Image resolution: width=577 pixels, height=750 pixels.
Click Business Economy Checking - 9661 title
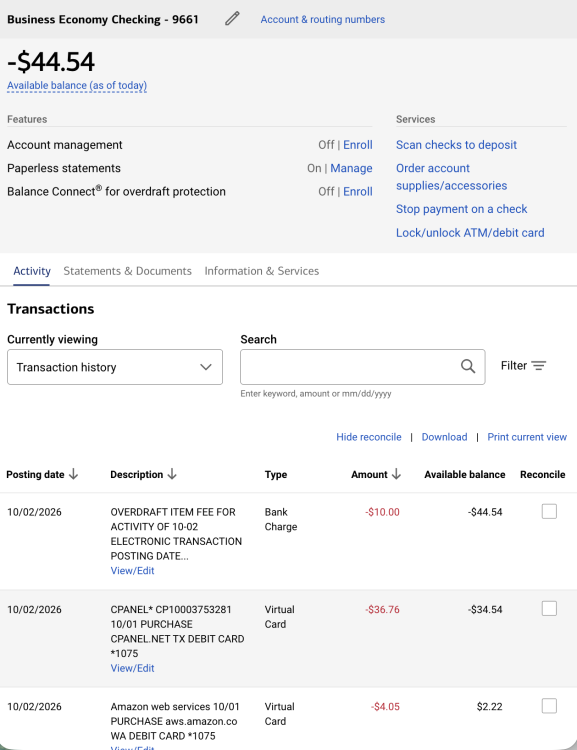[x=103, y=20]
